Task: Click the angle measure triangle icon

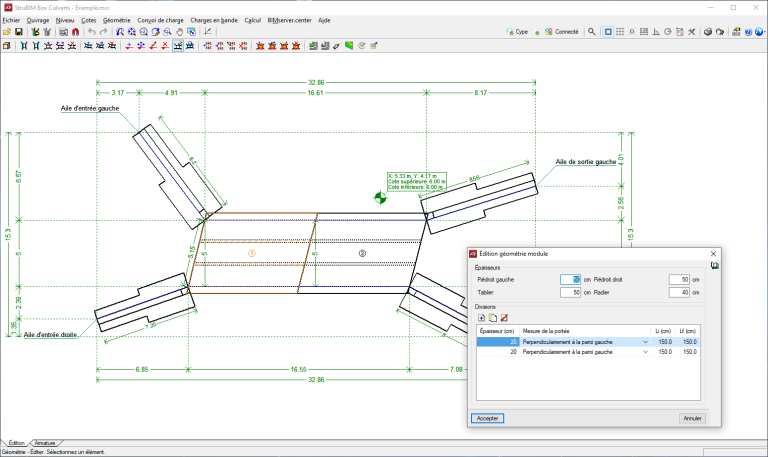Action: [x=656, y=32]
